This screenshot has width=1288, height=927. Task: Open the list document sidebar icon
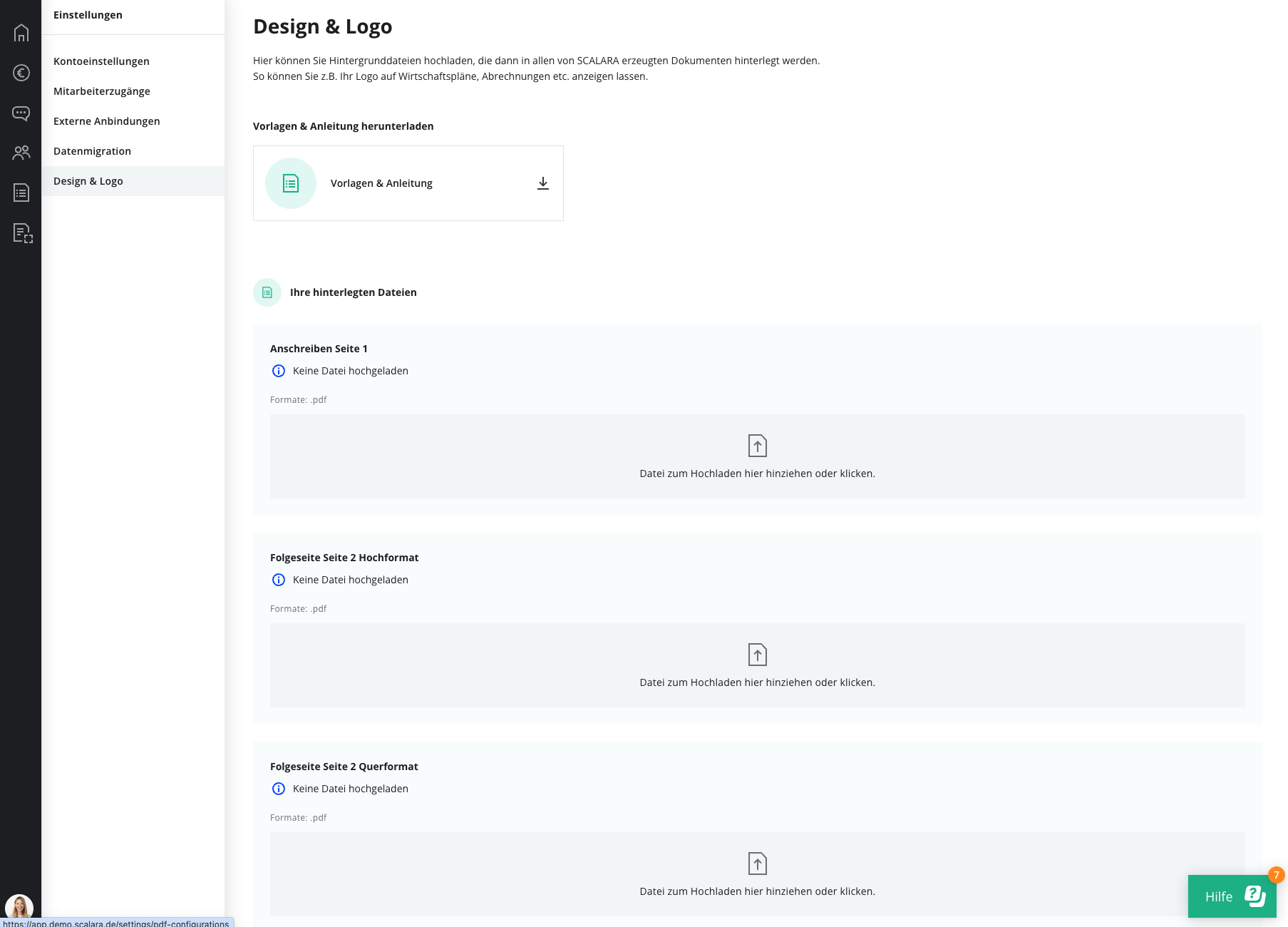tap(21, 193)
